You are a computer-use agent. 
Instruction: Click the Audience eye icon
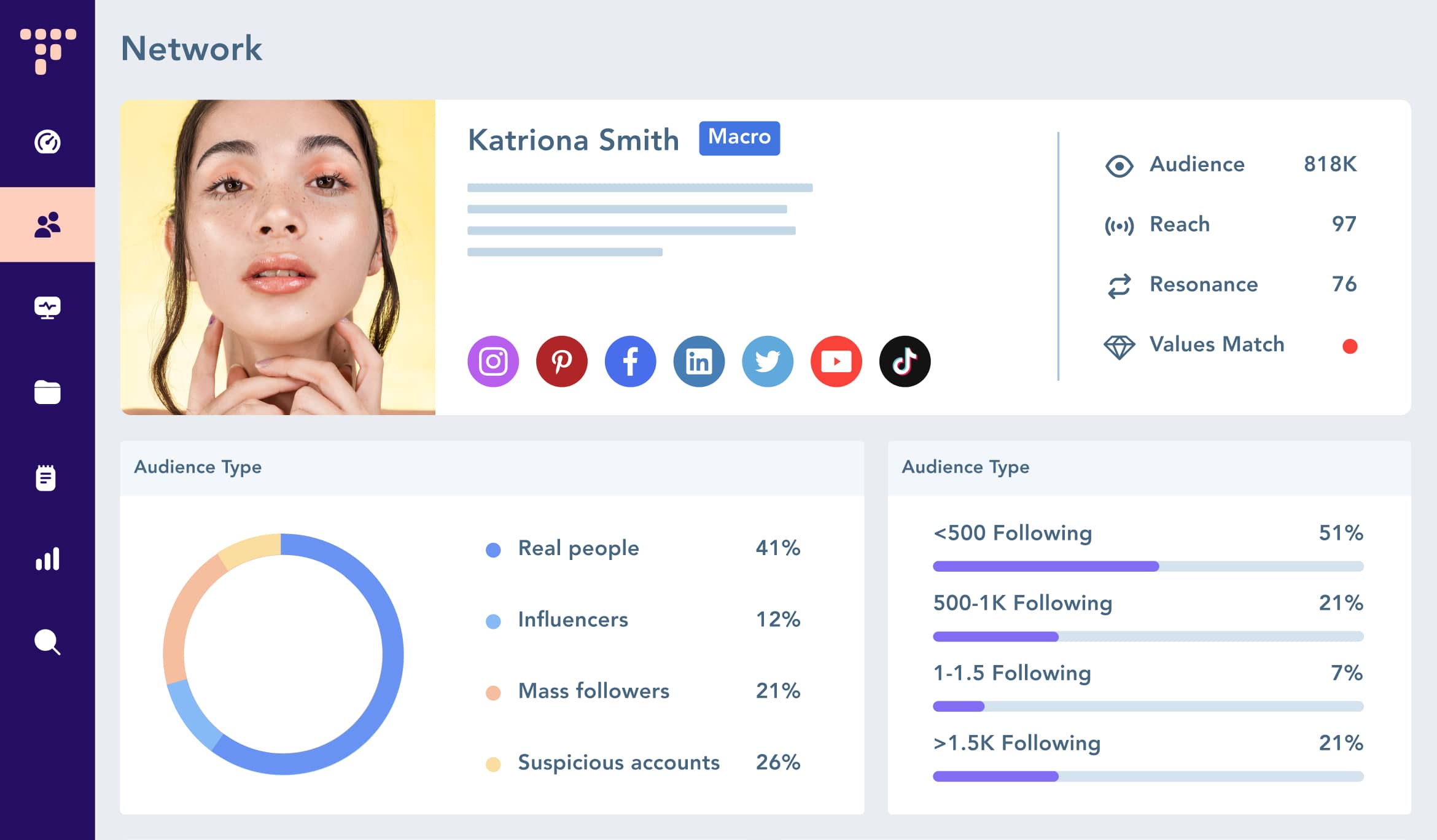pos(1119,166)
